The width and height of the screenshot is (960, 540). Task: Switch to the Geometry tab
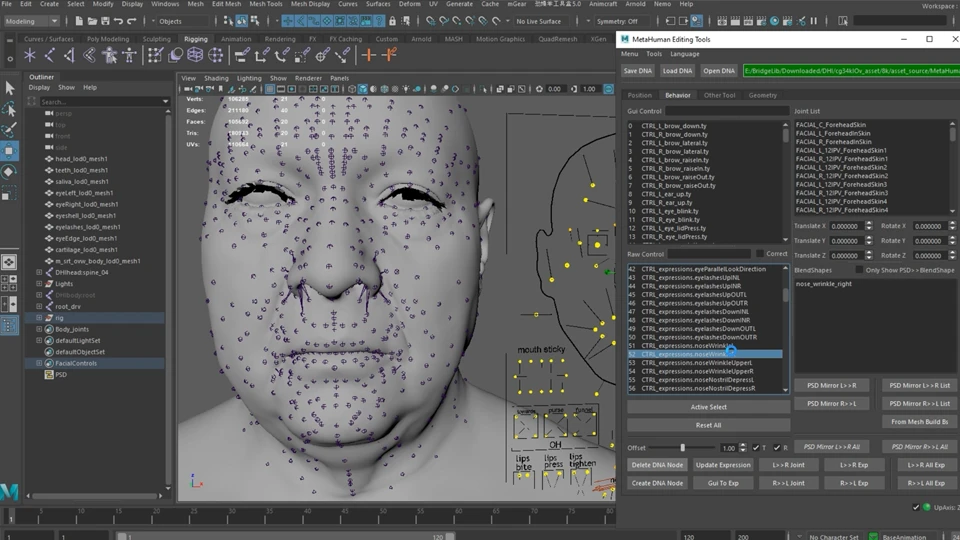762,95
